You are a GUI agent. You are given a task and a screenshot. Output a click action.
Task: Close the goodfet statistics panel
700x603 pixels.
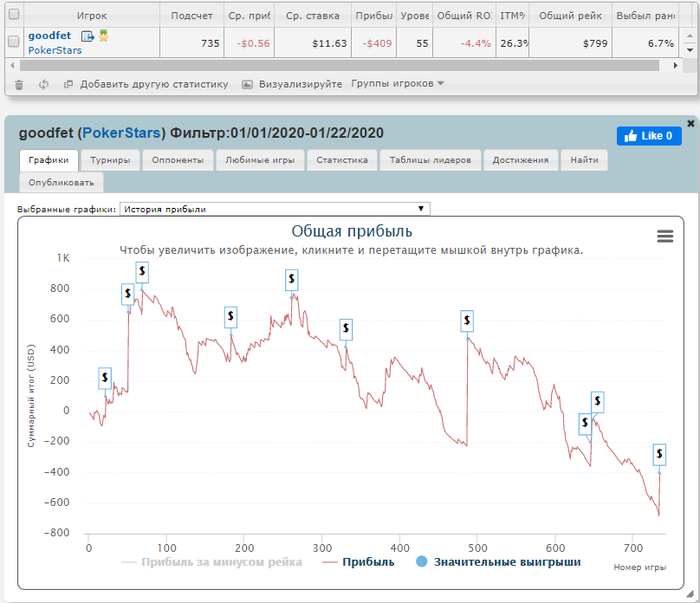[691, 123]
